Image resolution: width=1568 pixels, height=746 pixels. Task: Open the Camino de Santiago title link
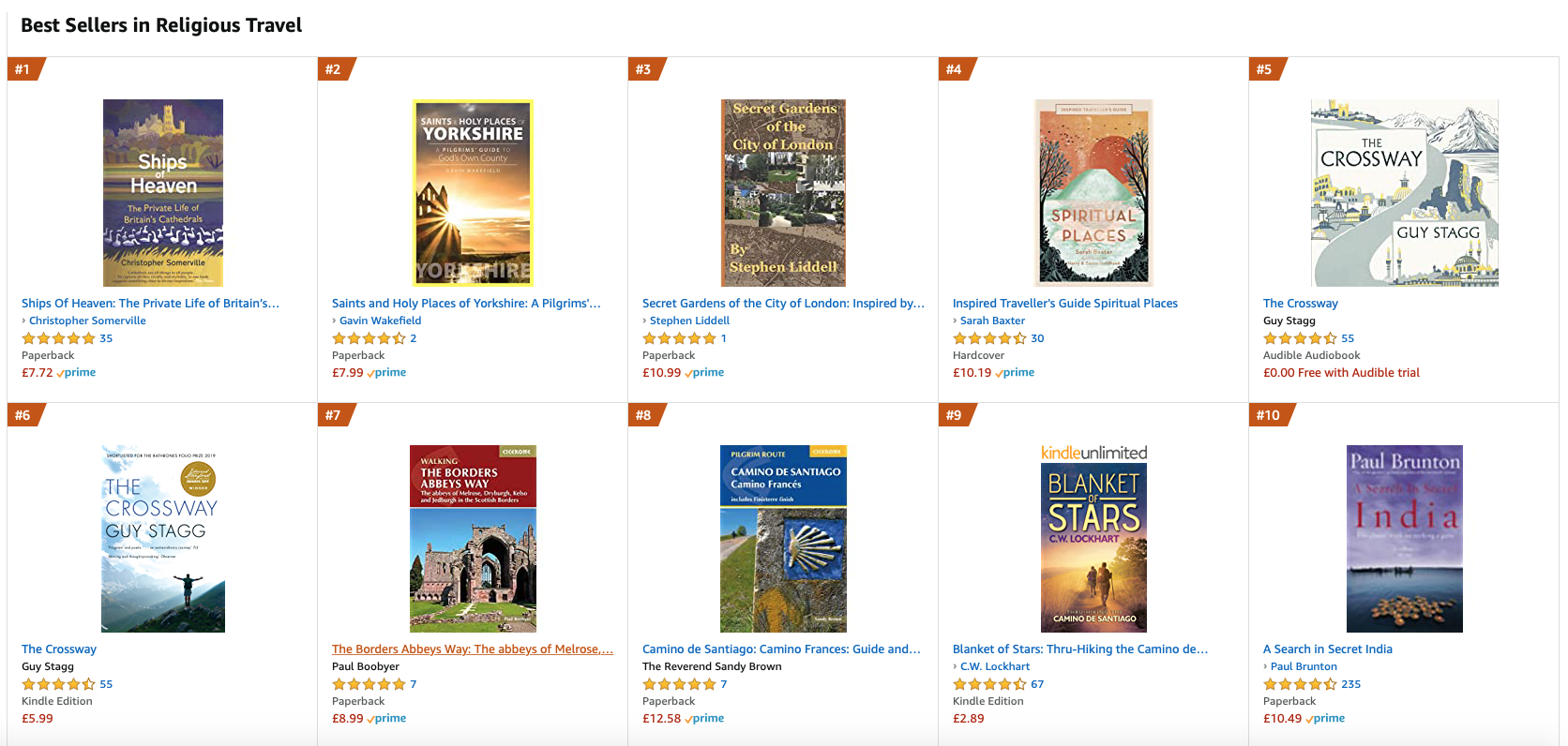(x=781, y=649)
